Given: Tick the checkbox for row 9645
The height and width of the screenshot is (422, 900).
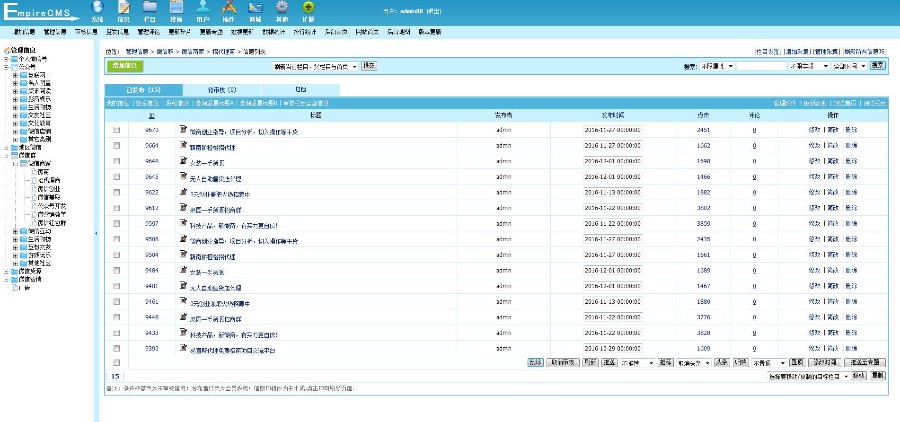Looking at the screenshot, I should coord(117,177).
